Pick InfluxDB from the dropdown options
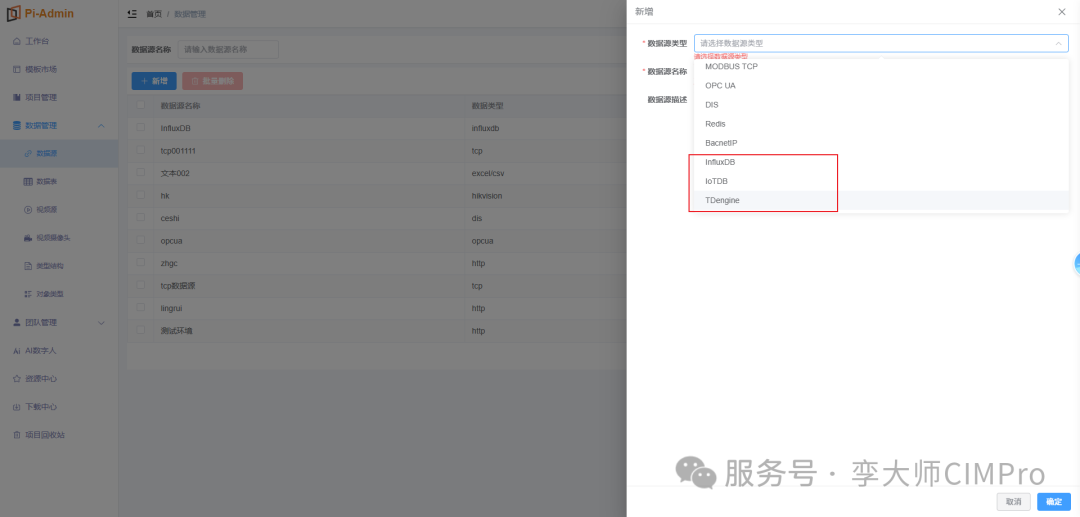The height and width of the screenshot is (517, 1080). (x=881, y=162)
